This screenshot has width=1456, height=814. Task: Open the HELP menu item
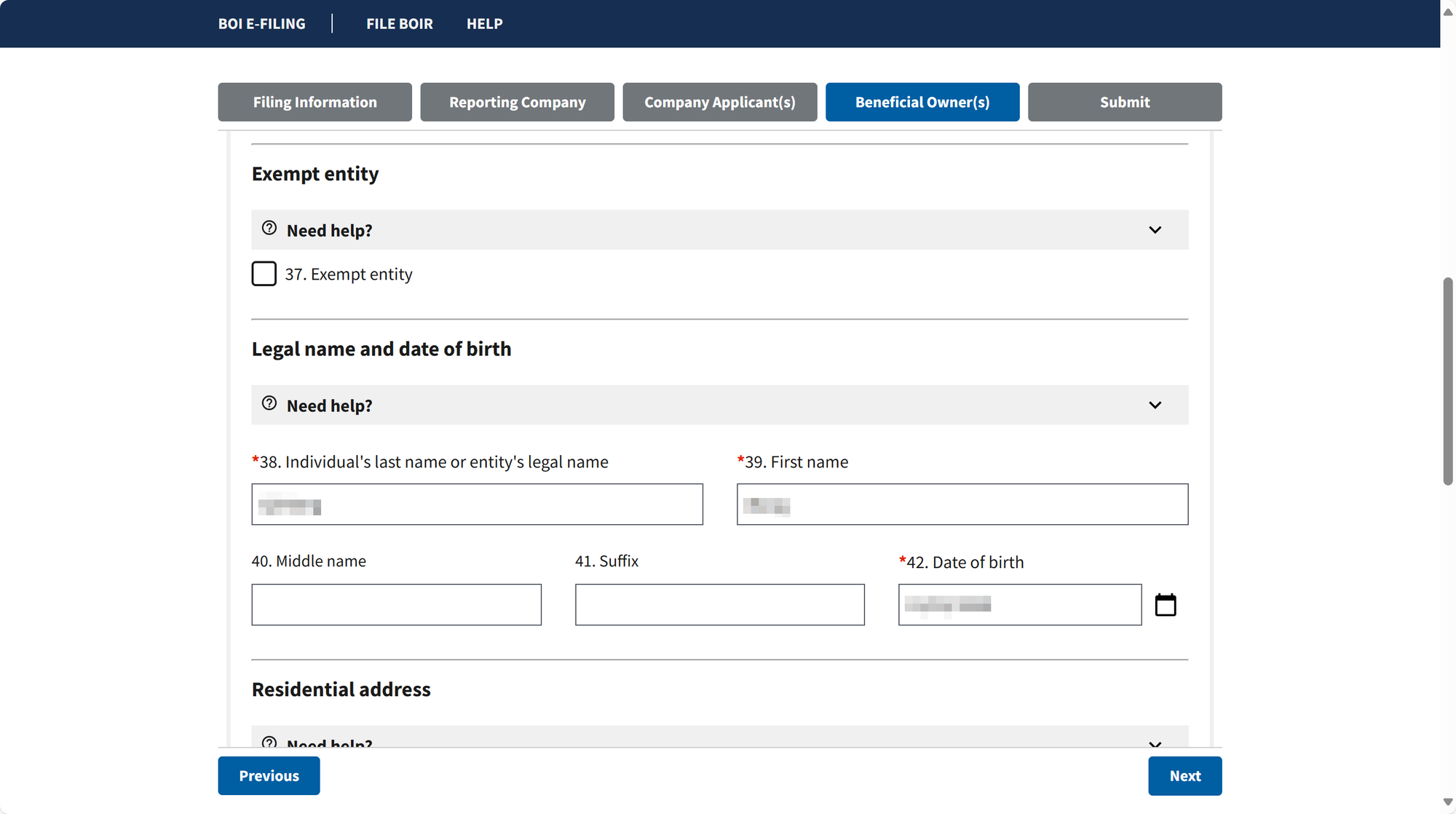pos(485,23)
